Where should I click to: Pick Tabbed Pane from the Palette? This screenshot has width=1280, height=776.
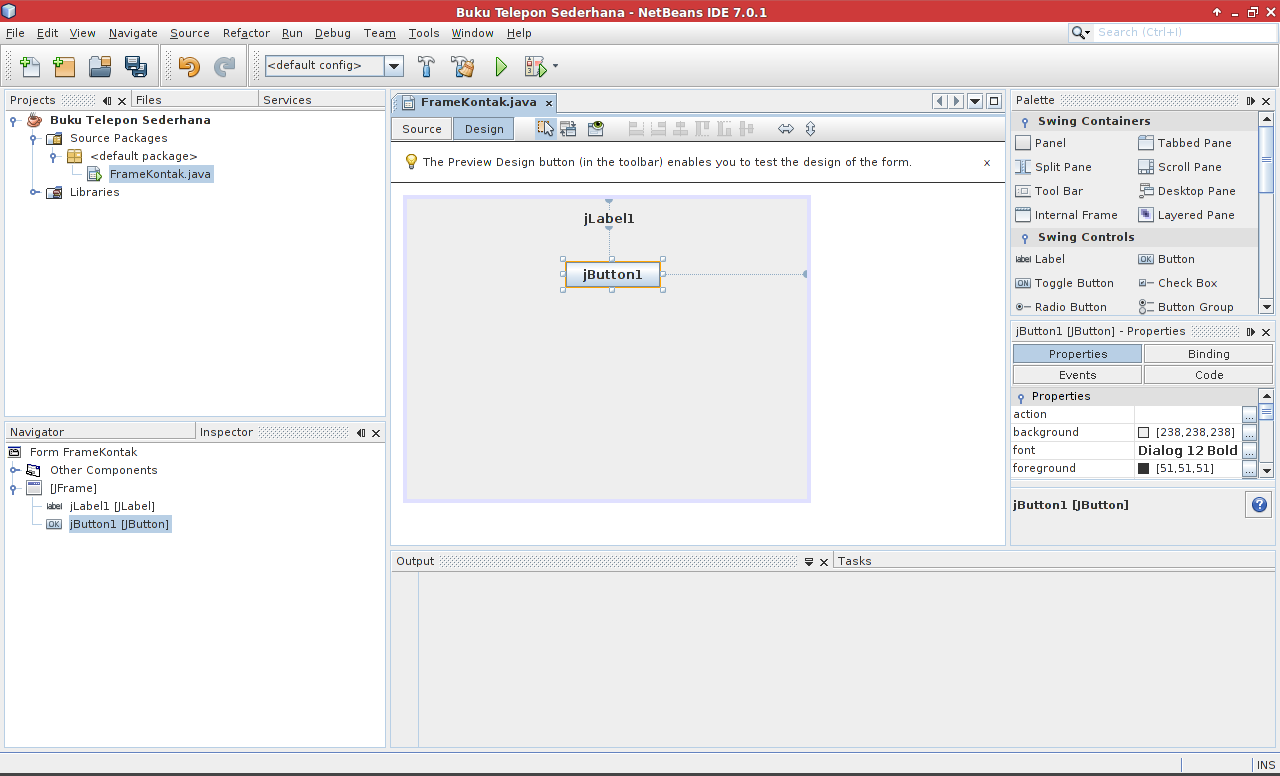tap(1184, 143)
